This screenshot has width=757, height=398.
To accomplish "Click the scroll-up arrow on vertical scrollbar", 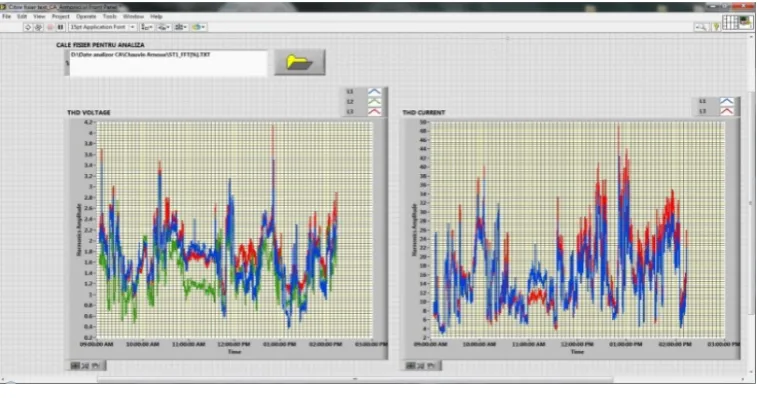I will coord(752,37).
